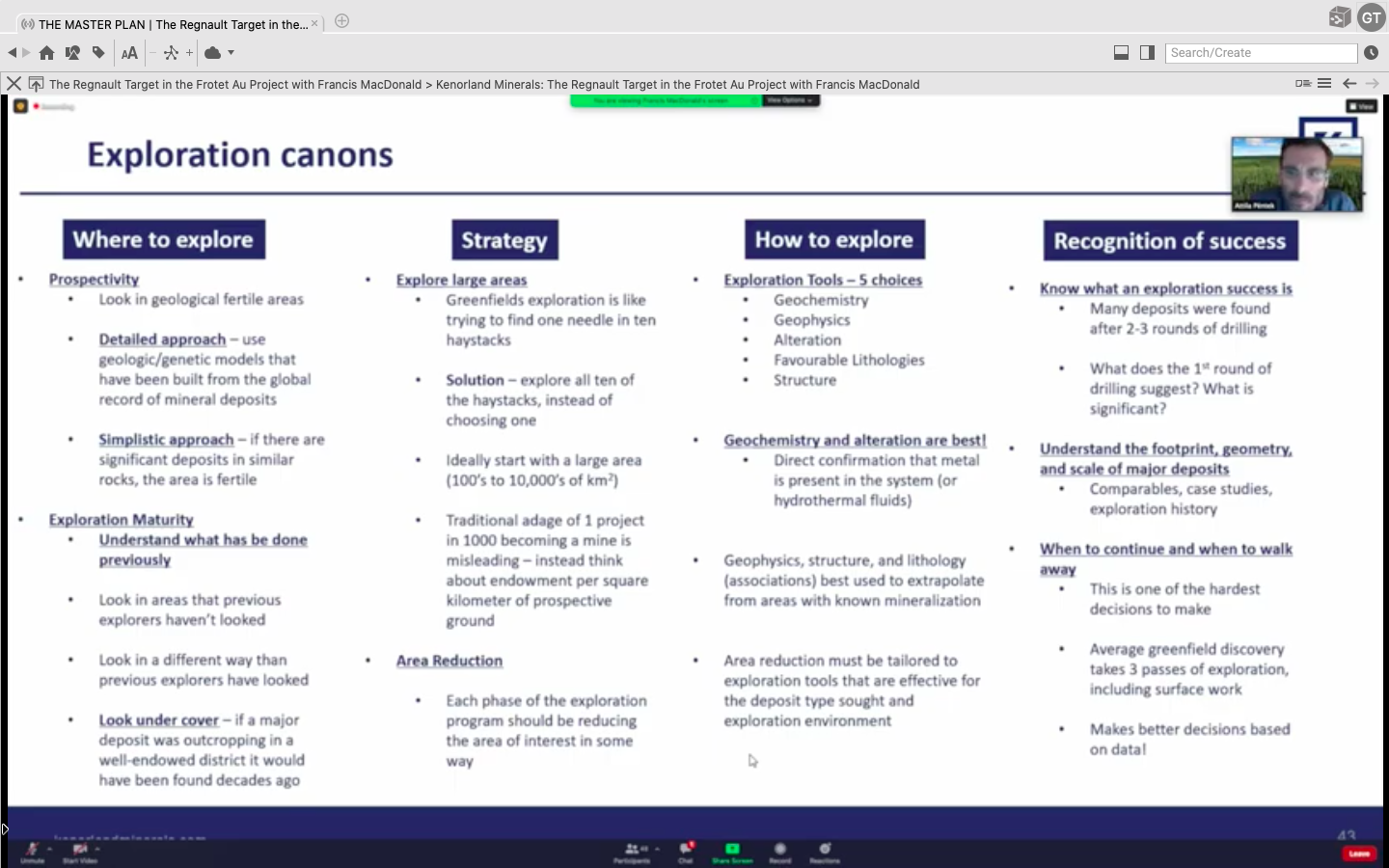Click the presenter webcam thumbnail
This screenshot has height=868, width=1389.
[x=1296, y=175]
